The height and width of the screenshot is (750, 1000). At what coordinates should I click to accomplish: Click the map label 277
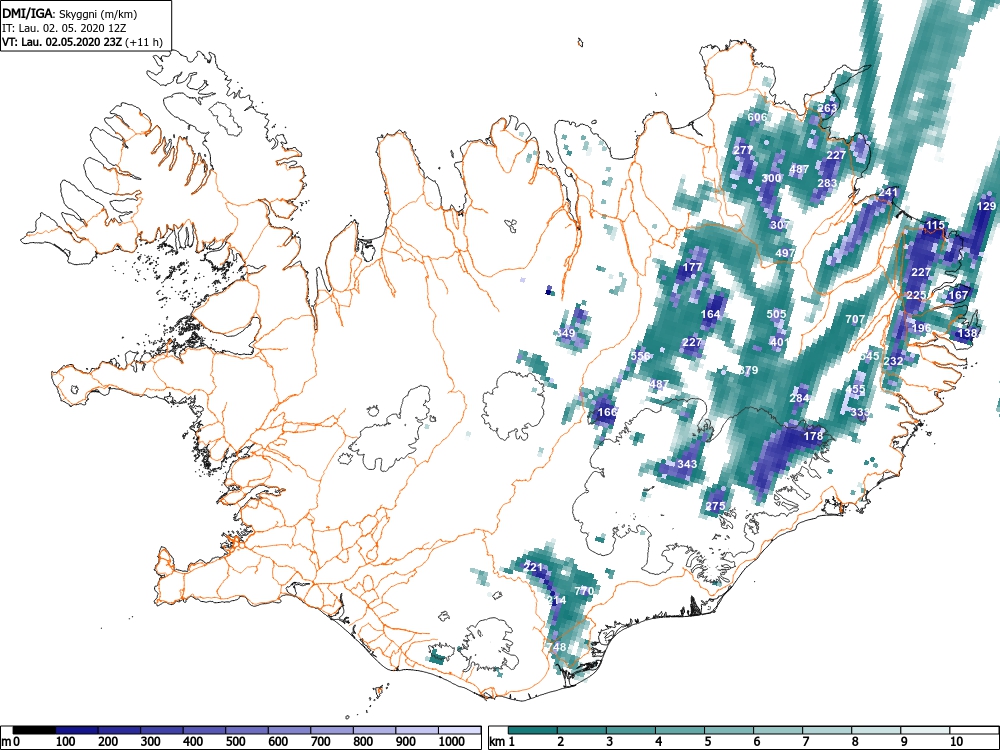tap(743, 150)
